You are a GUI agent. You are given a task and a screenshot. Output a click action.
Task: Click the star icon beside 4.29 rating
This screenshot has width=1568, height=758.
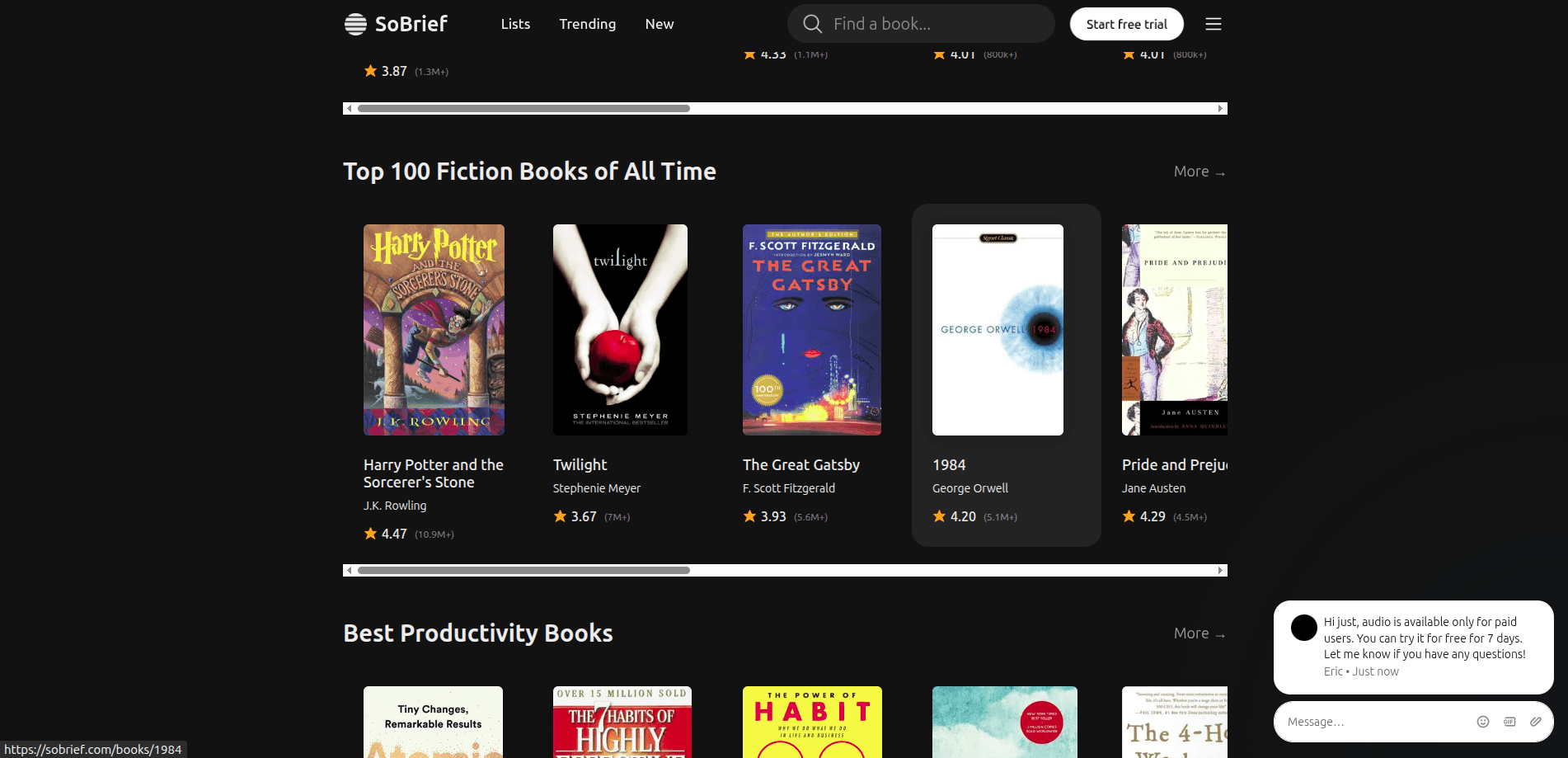click(1129, 516)
